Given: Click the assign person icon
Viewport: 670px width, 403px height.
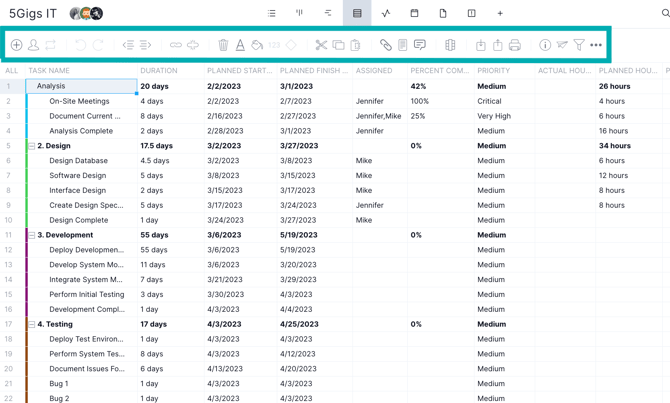Looking at the screenshot, I should (33, 45).
